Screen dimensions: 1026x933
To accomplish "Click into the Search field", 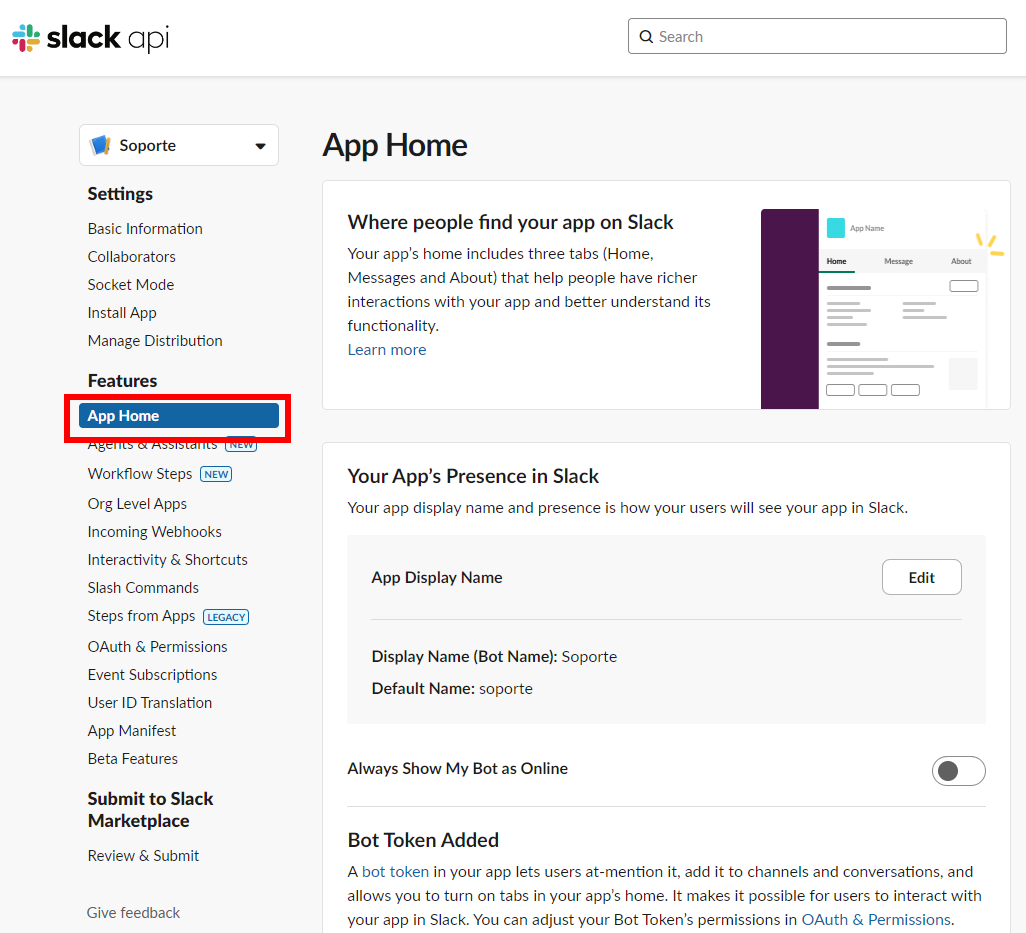I will pyautogui.click(x=825, y=37).
